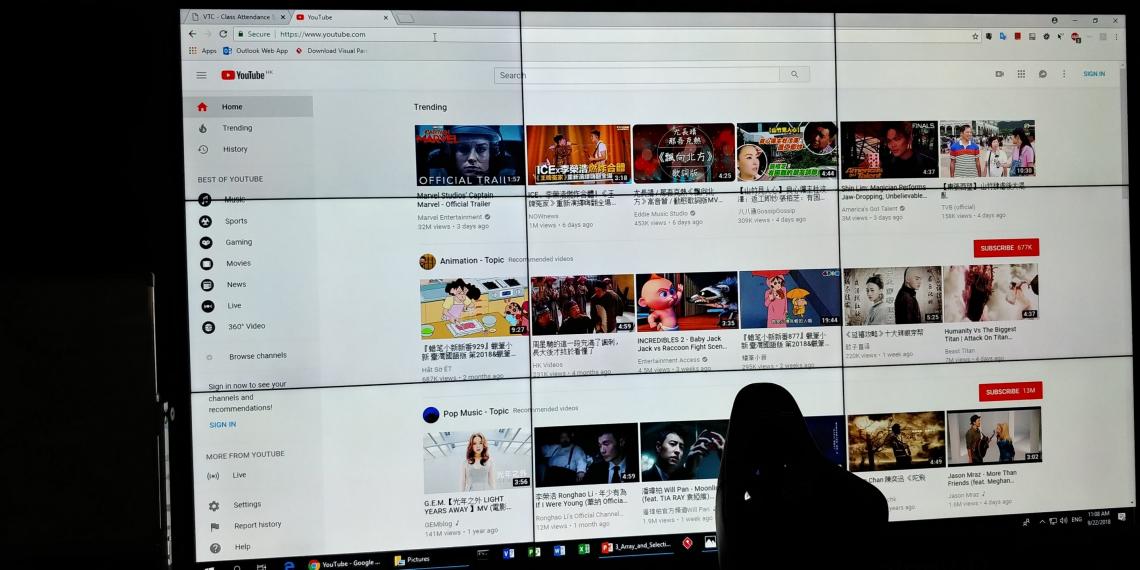1140x570 pixels.
Task: Select the YouTube browser tab
Action: click(342, 17)
